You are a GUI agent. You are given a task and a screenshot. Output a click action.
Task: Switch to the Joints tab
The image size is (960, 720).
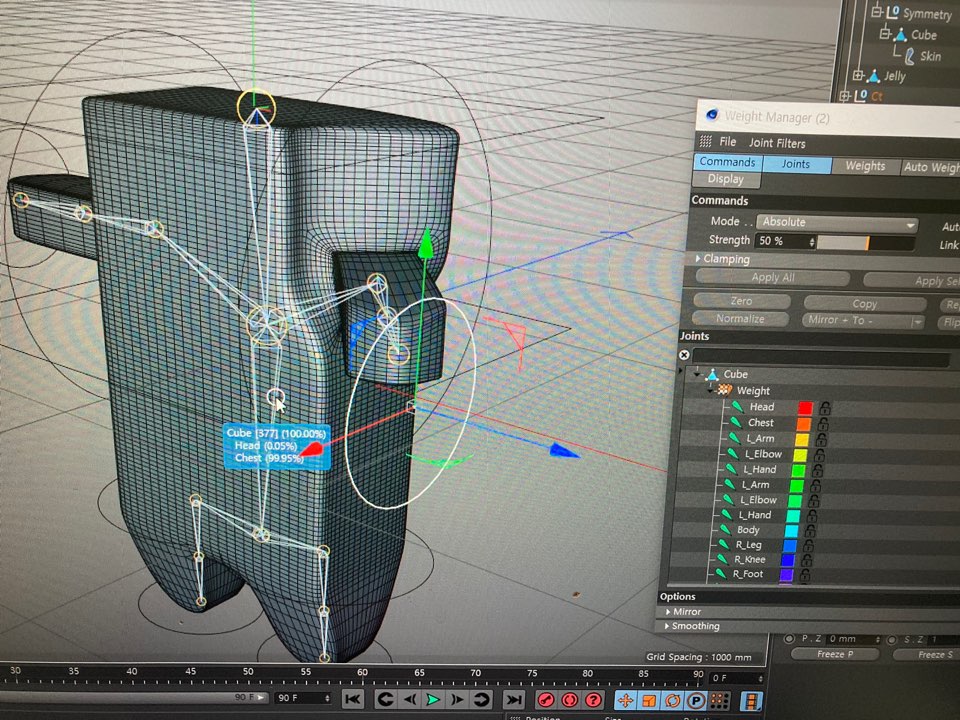pyautogui.click(x=796, y=163)
